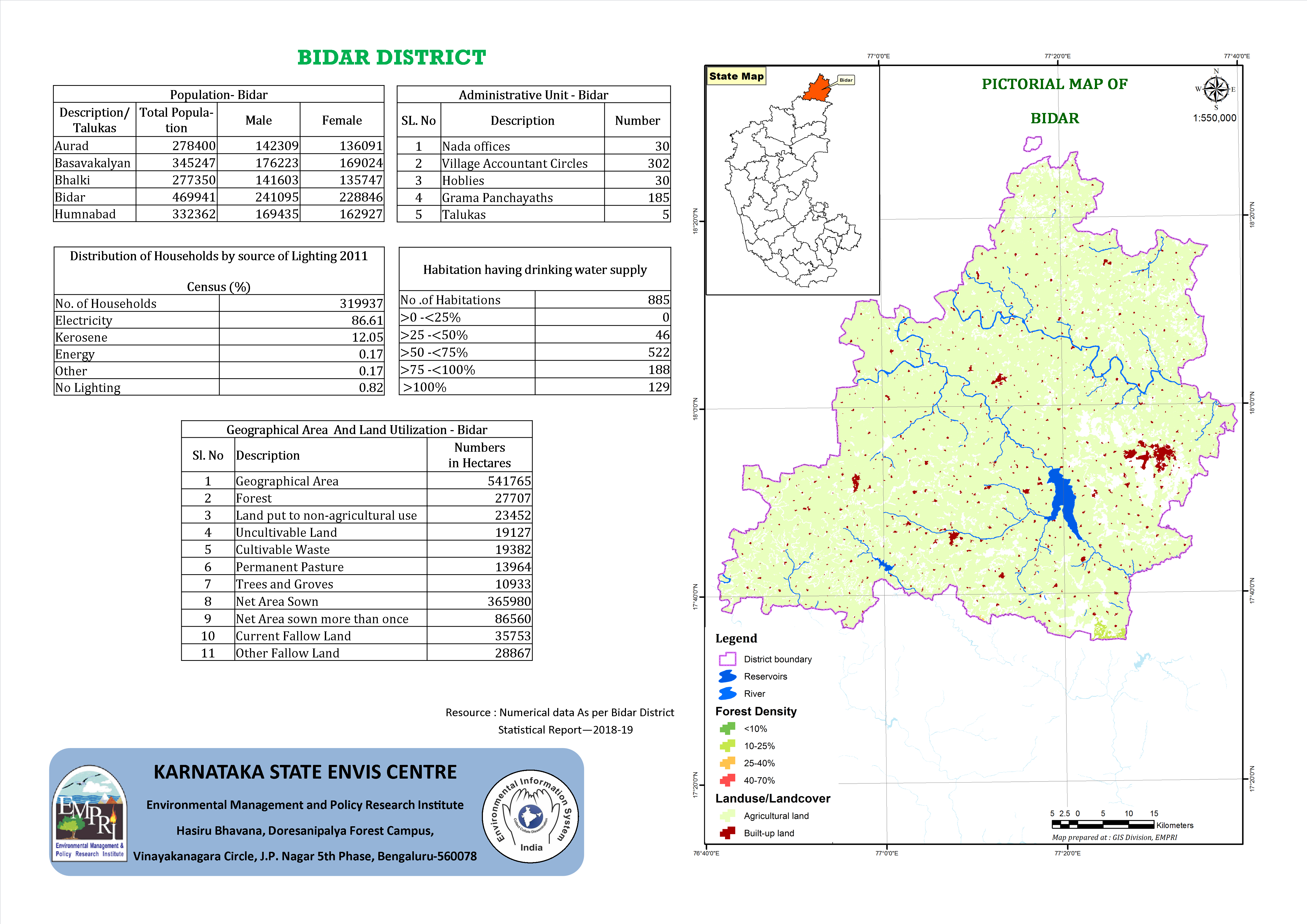Viewport: 1307px width, 924px height.
Task: Click Geographical Area value 541765
Action: 509,481
